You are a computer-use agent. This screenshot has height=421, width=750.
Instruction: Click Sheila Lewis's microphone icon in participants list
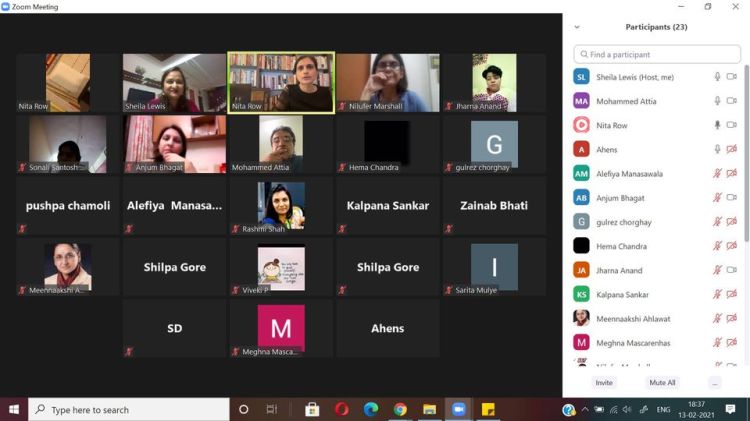[717, 77]
